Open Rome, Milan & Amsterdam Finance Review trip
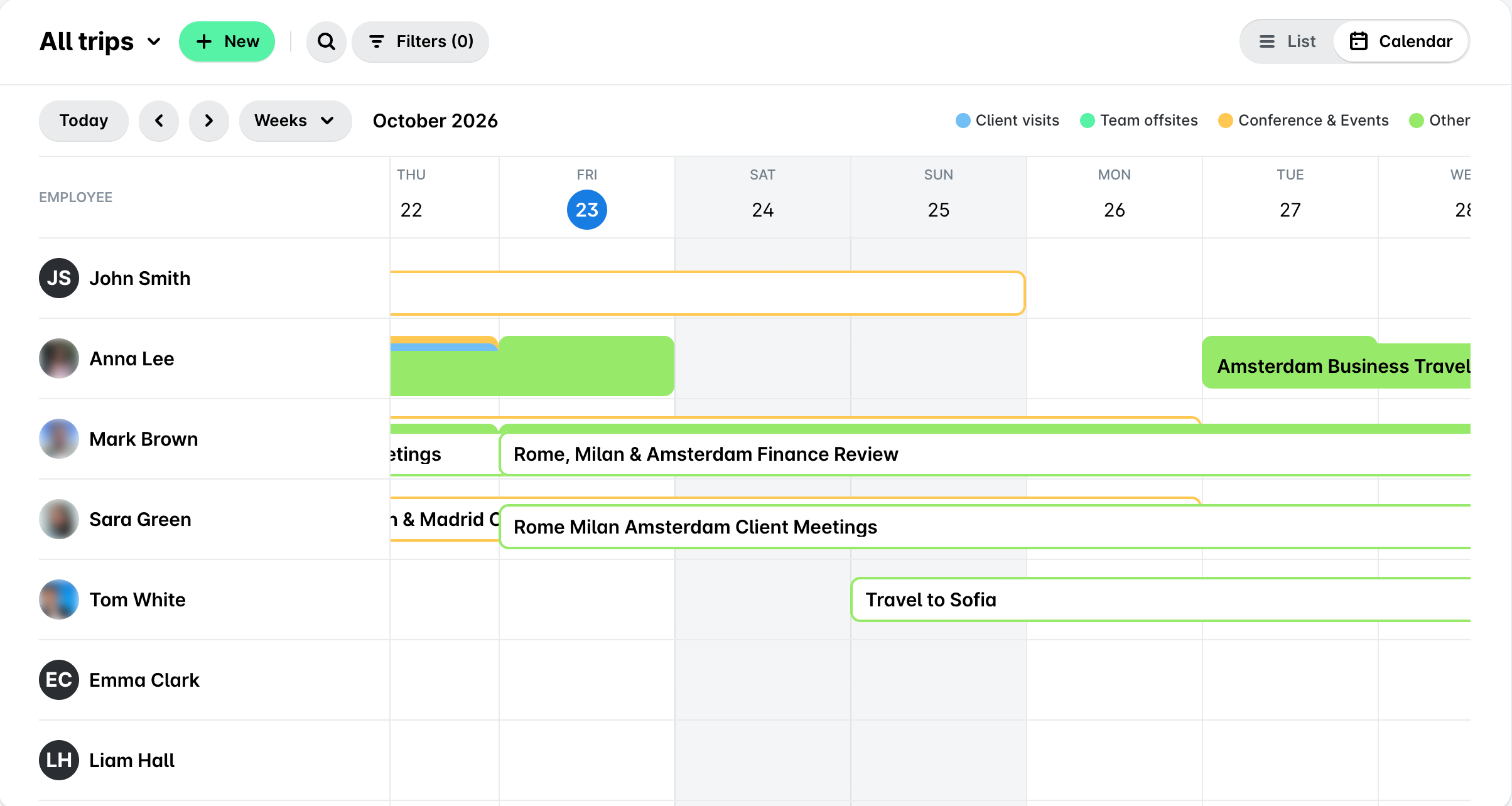Screen dimensions: 1512x806 click(985, 454)
